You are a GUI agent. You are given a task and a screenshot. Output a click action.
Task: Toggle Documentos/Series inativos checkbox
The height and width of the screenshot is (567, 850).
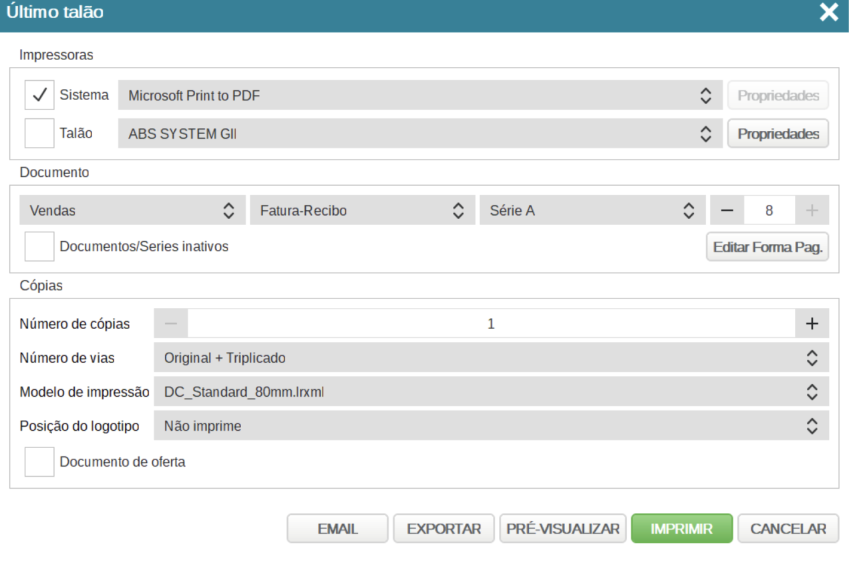[40, 246]
